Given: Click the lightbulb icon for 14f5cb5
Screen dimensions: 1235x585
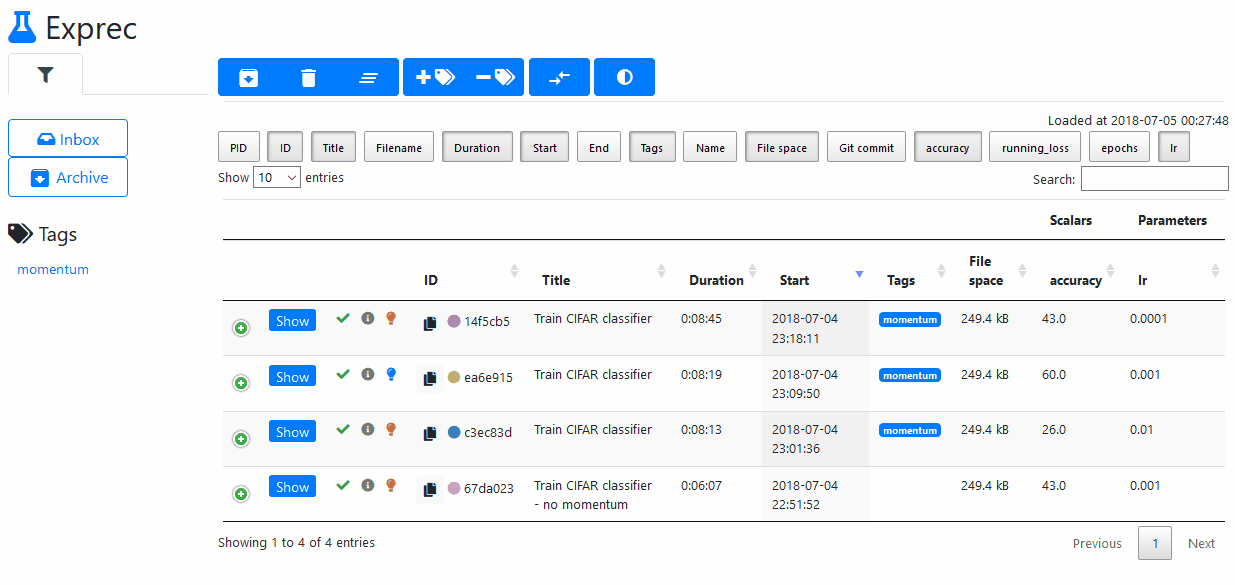Looking at the screenshot, I should [391, 318].
